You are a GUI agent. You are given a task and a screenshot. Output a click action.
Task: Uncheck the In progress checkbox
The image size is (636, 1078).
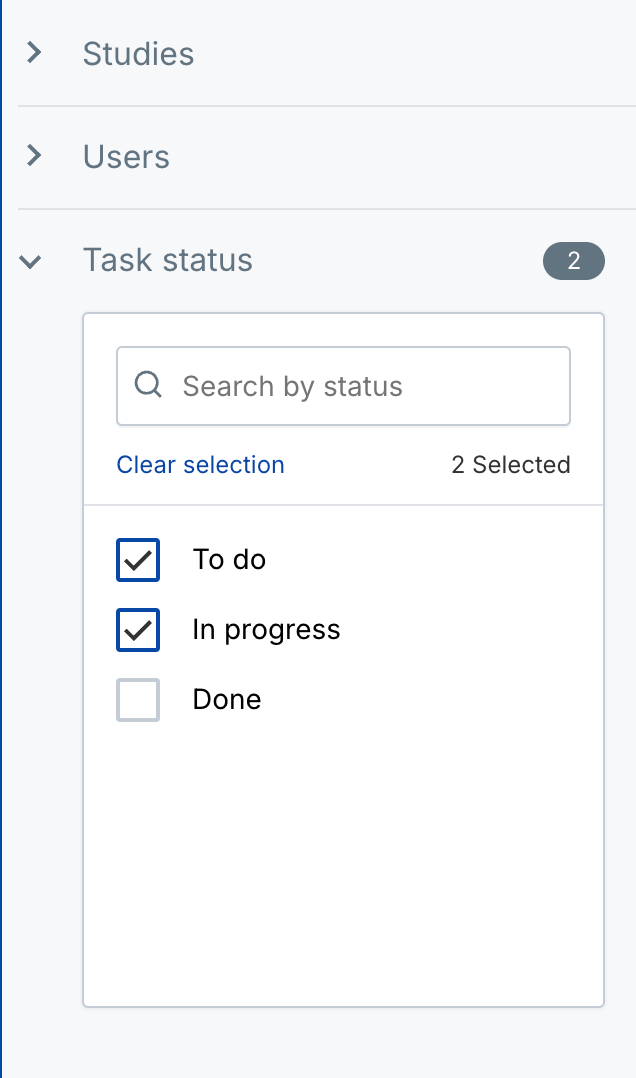(138, 629)
